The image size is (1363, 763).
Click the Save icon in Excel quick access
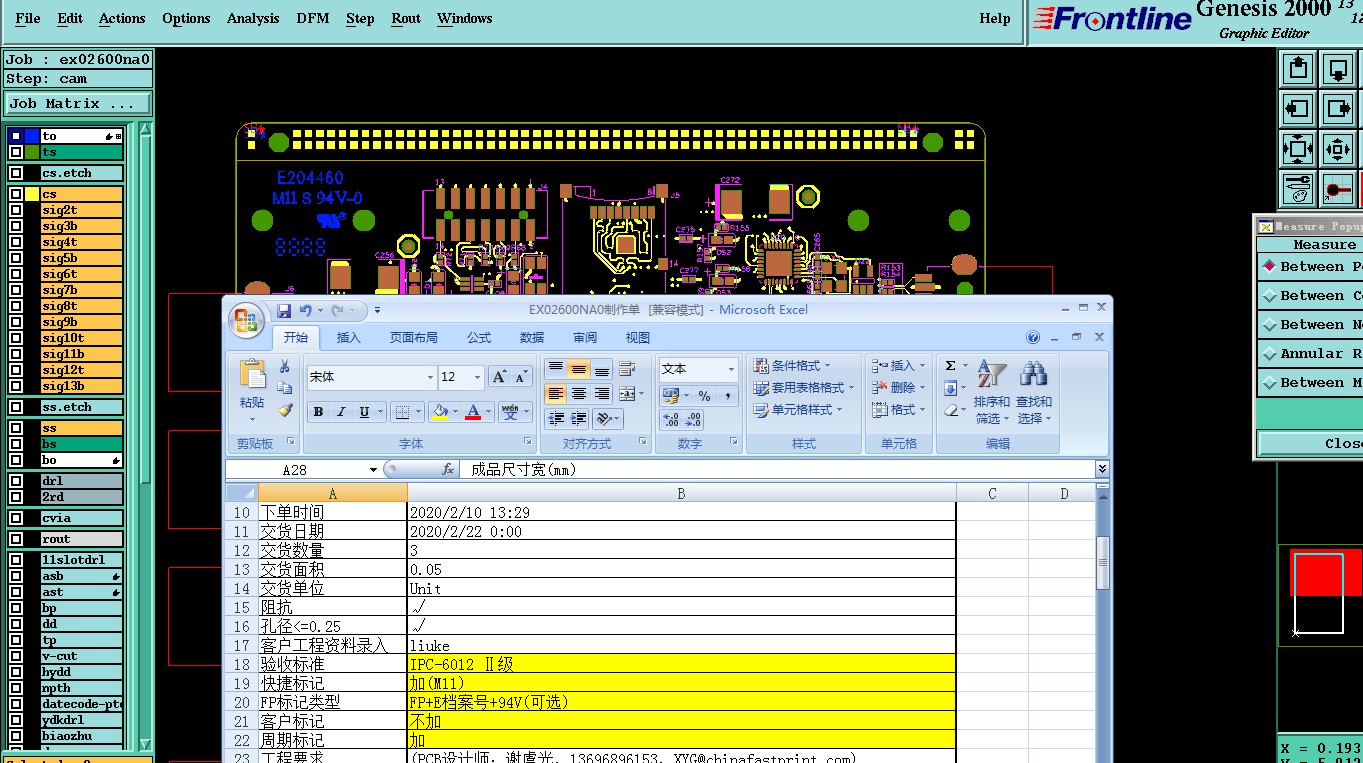click(284, 311)
